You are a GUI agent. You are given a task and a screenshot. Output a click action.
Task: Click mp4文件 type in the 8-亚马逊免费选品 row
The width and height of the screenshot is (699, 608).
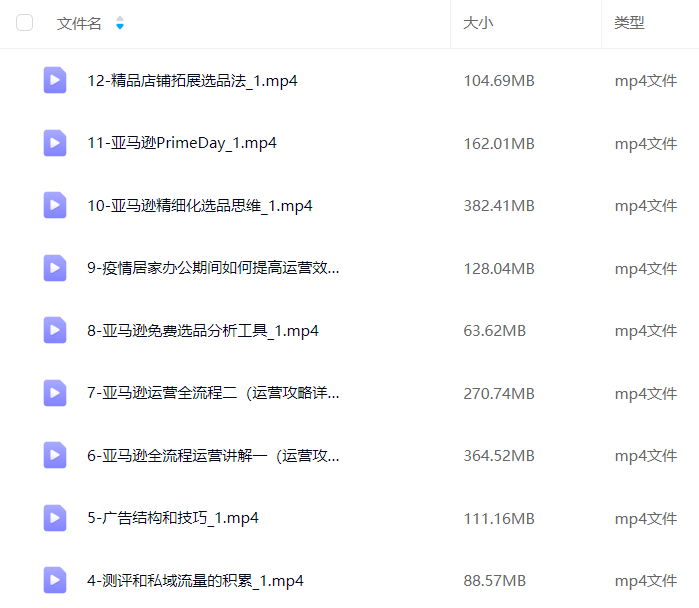(x=646, y=331)
